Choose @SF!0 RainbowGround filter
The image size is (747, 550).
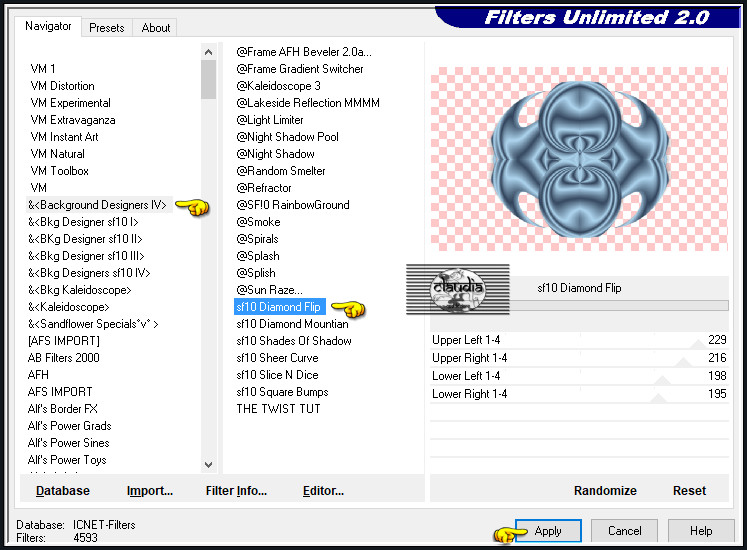[293, 205]
